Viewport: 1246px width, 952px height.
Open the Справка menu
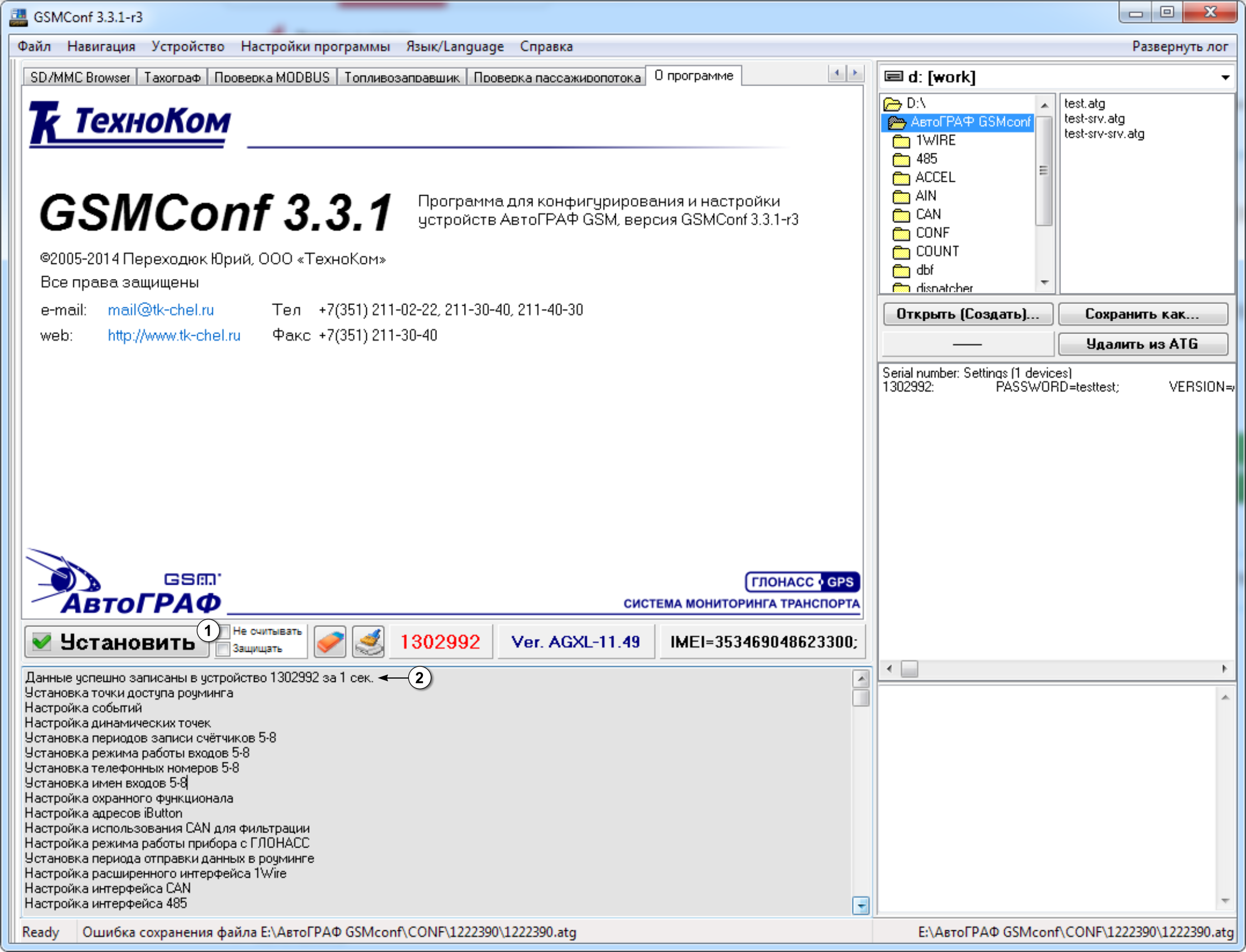point(546,47)
